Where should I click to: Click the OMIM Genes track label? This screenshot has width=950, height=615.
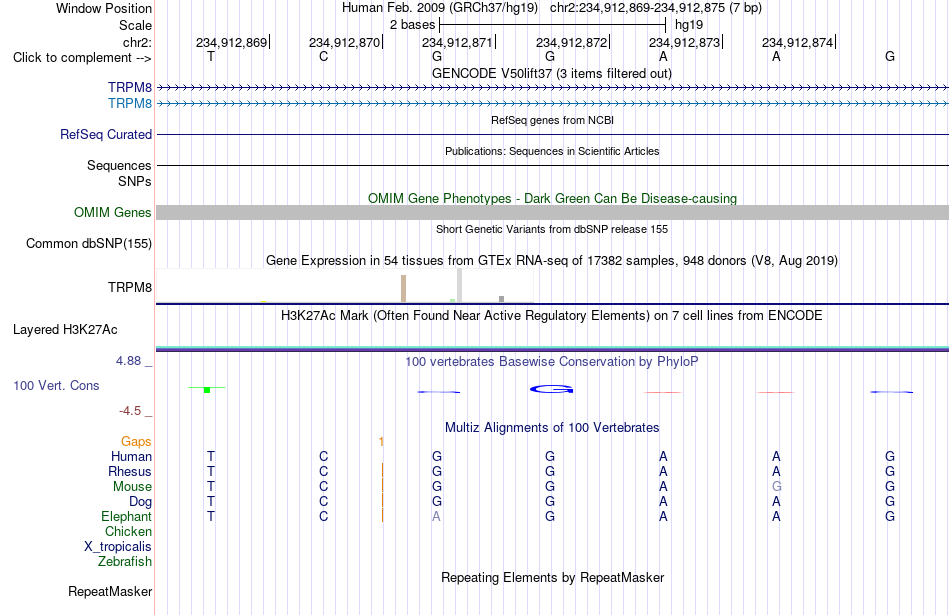pos(113,213)
